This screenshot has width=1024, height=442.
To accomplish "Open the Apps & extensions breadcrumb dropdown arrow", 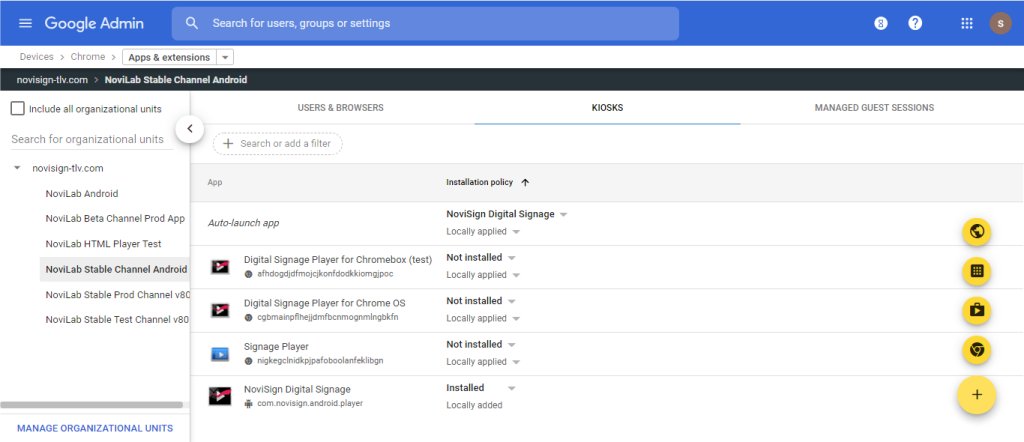I will (x=225, y=57).
